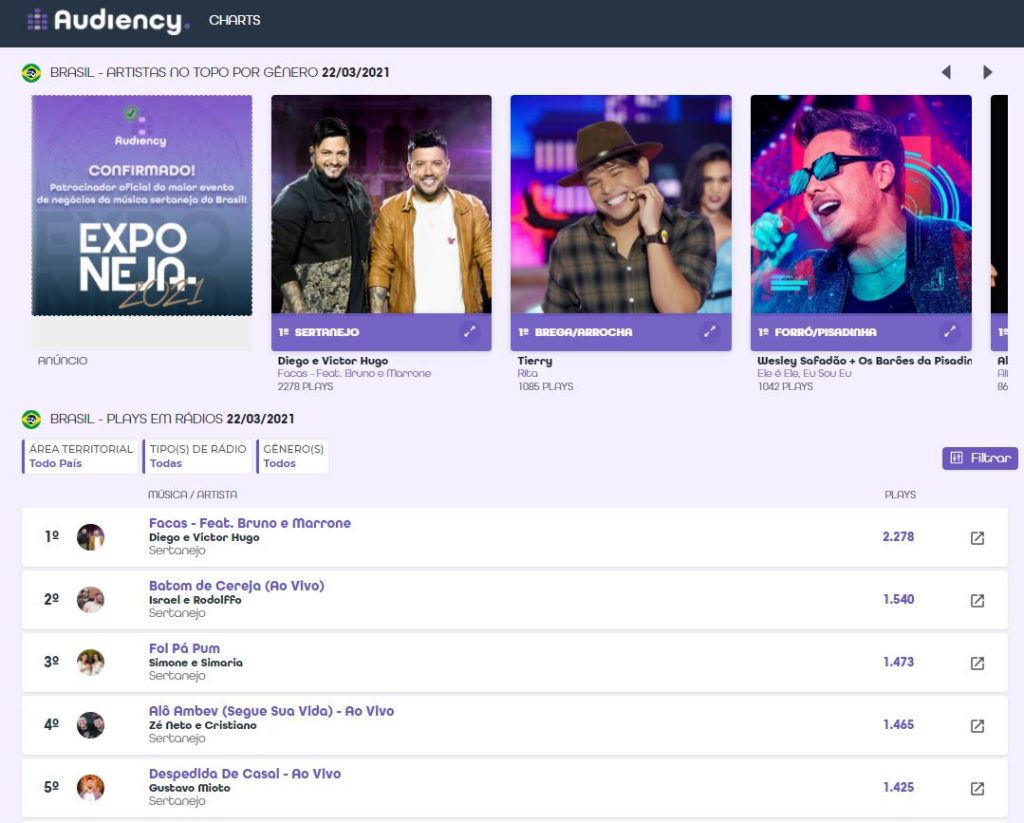Image resolution: width=1024 pixels, height=823 pixels.
Task: Go to next genre artists carousel arrow
Action: click(987, 72)
